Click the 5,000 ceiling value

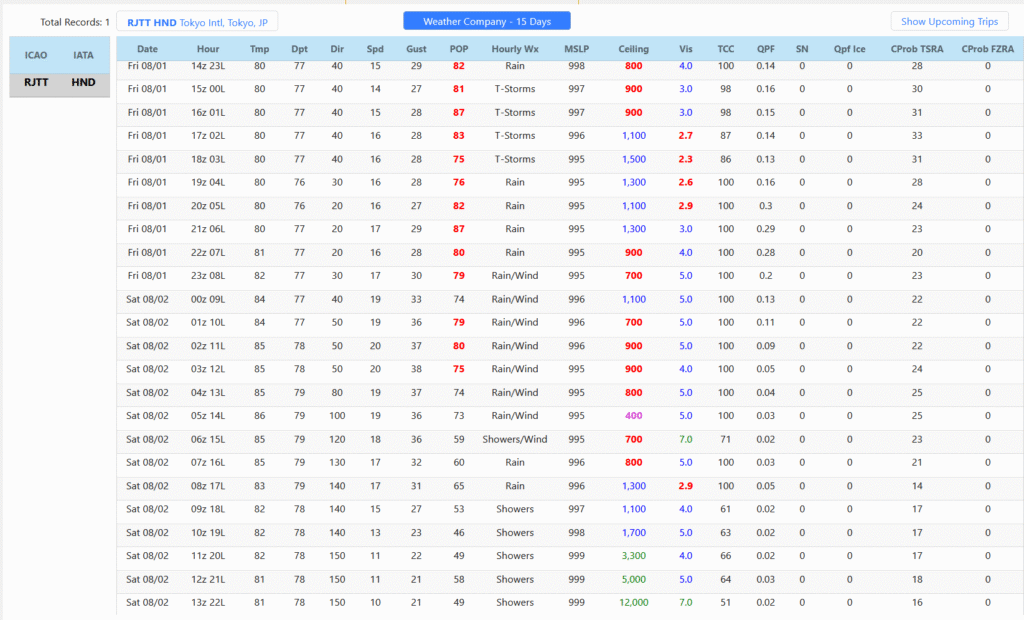click(633, 579)
